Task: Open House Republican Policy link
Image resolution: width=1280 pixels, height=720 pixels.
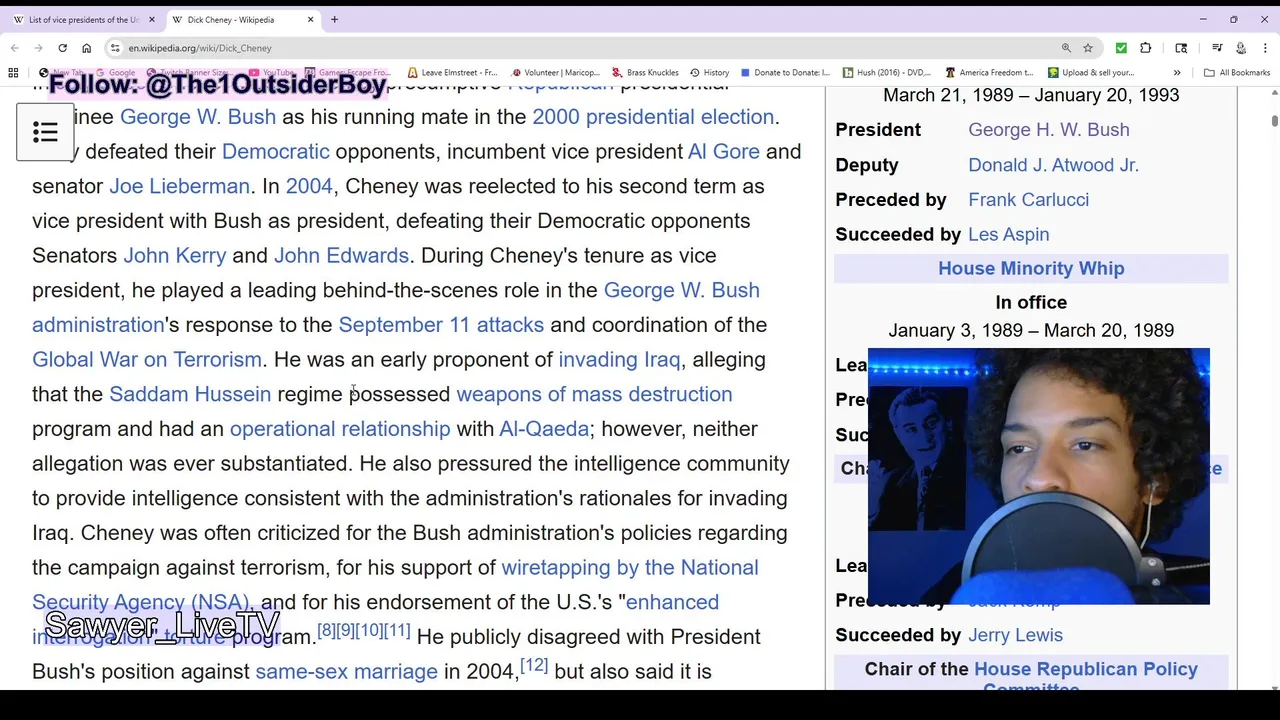Action: [x=1085, y=669]
